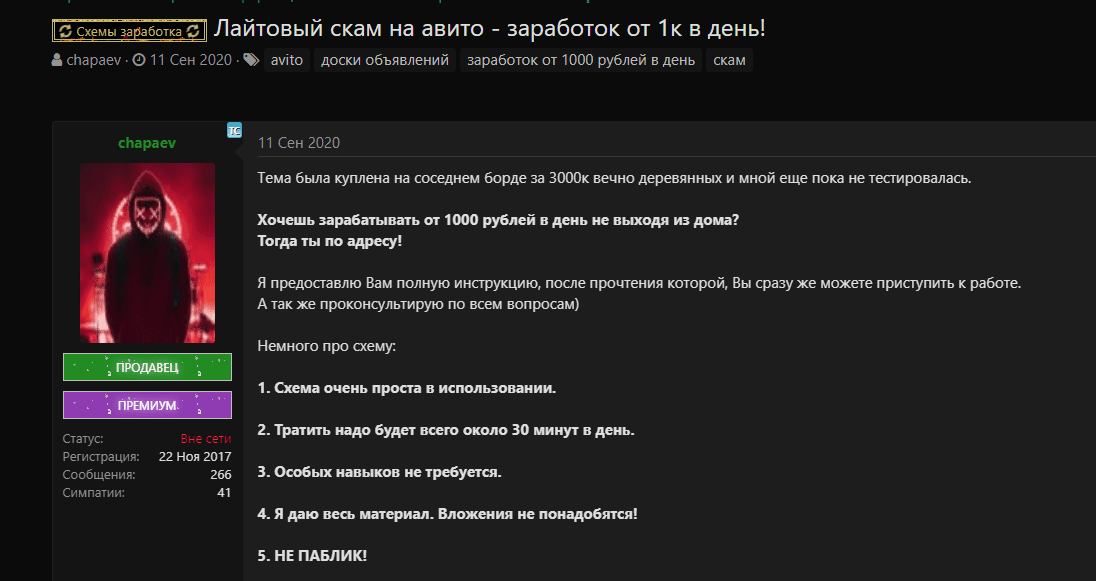Click the green ПРОДАВЕЦ banner
The width and height of the screenshot is (1096, 581).
coord(147,367)
